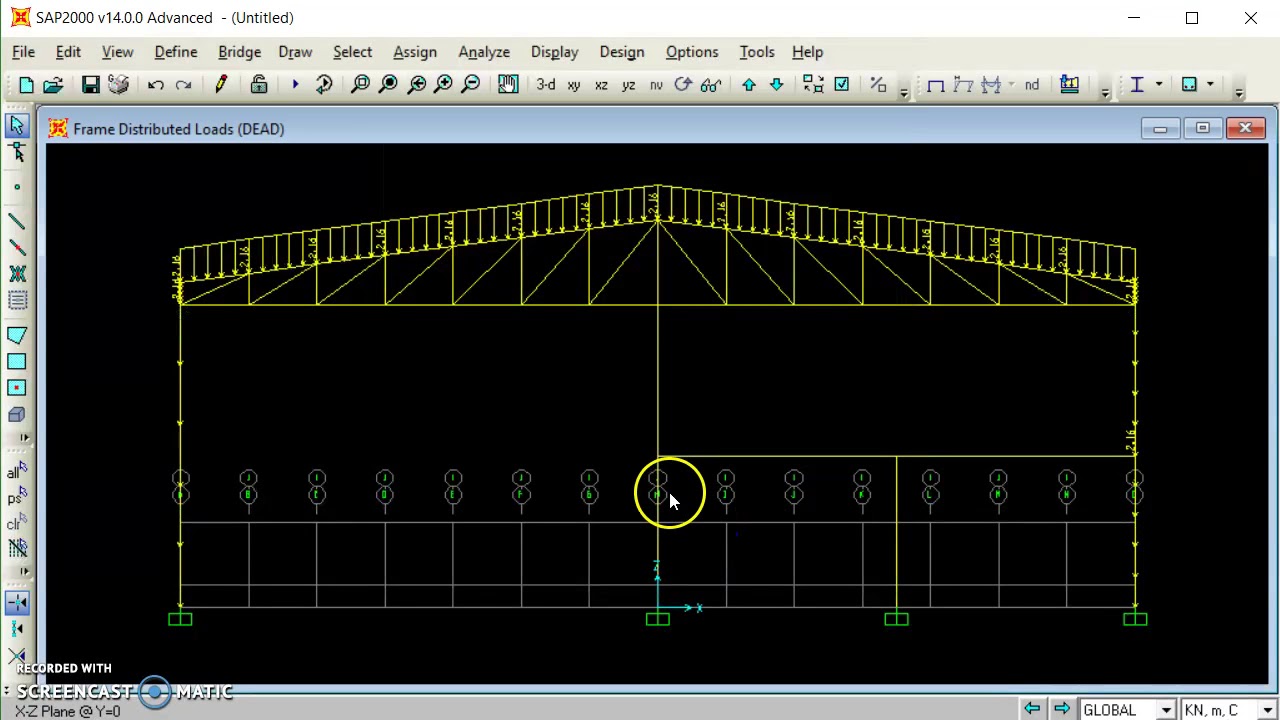Select draw poly area tool
Image resolution: width=1280 pixels, height=720 pixels.
click(17, 335)
